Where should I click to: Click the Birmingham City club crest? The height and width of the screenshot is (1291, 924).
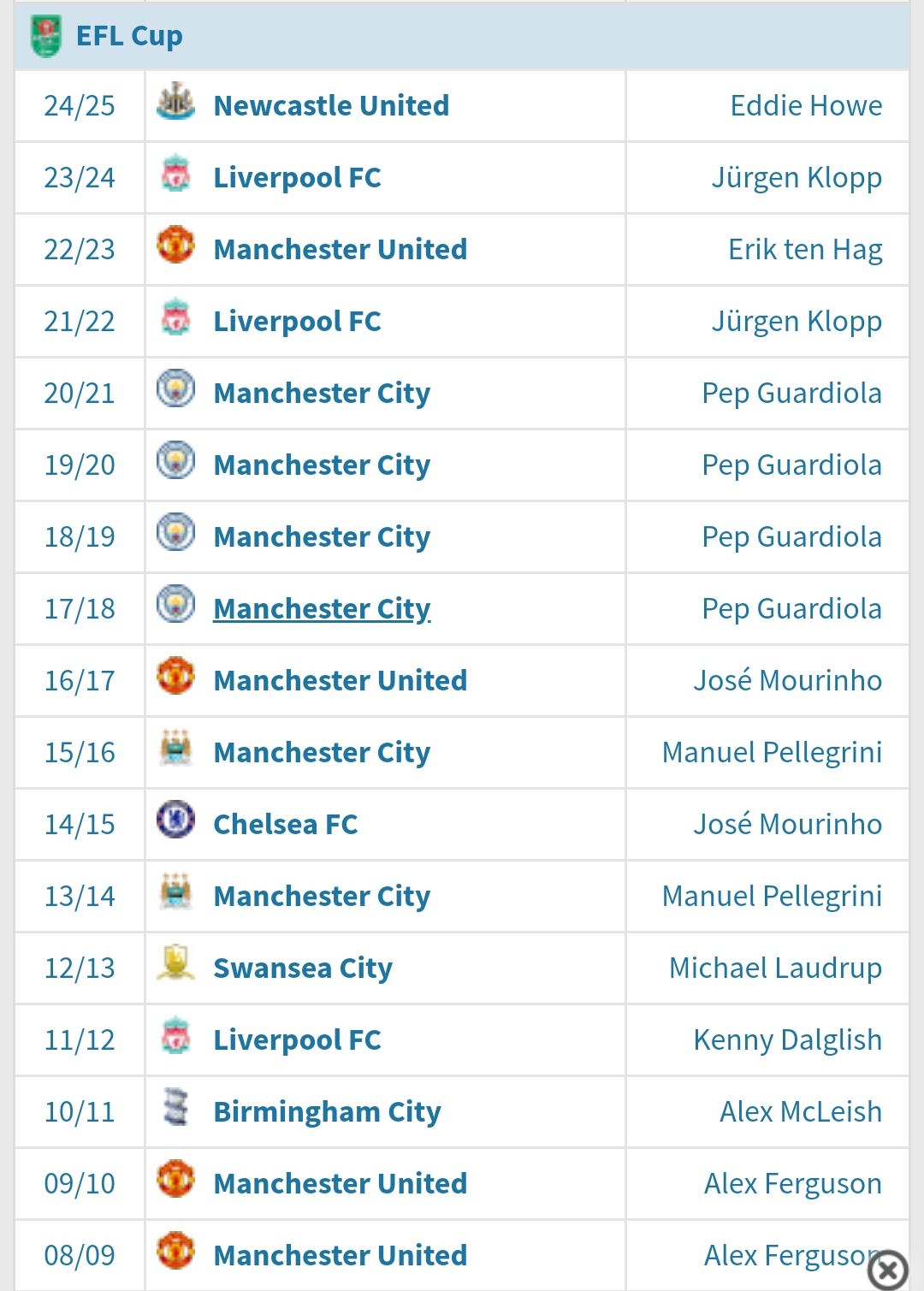pos(176,1107)
